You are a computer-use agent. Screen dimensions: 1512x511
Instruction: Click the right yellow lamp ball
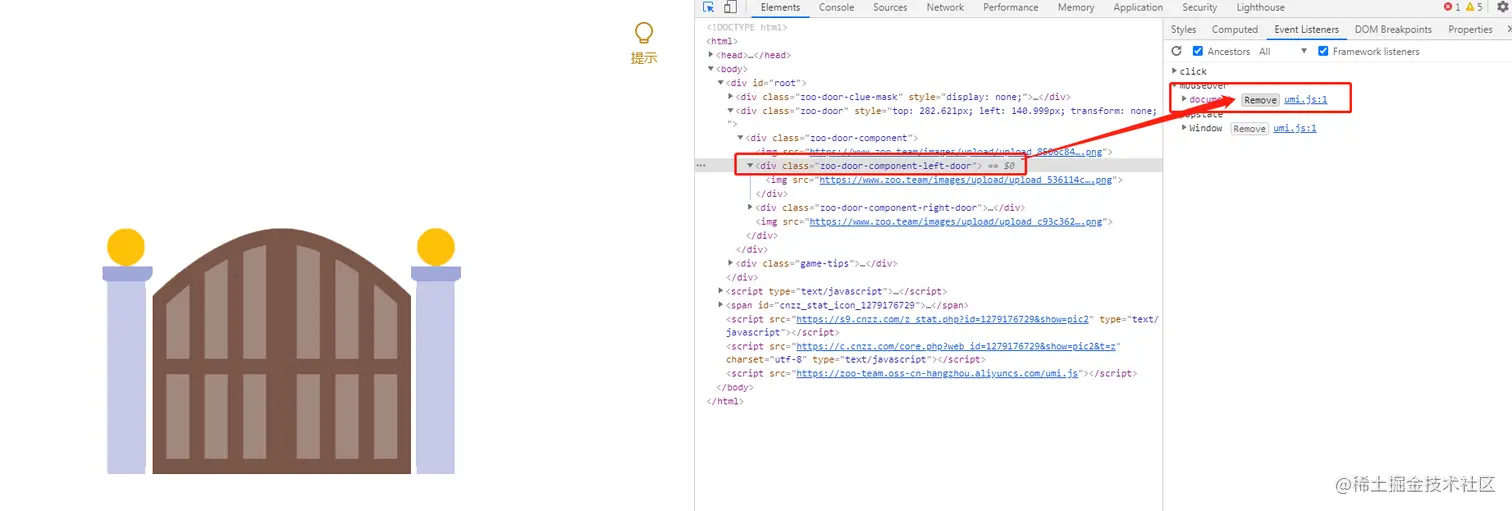(436, 247)
